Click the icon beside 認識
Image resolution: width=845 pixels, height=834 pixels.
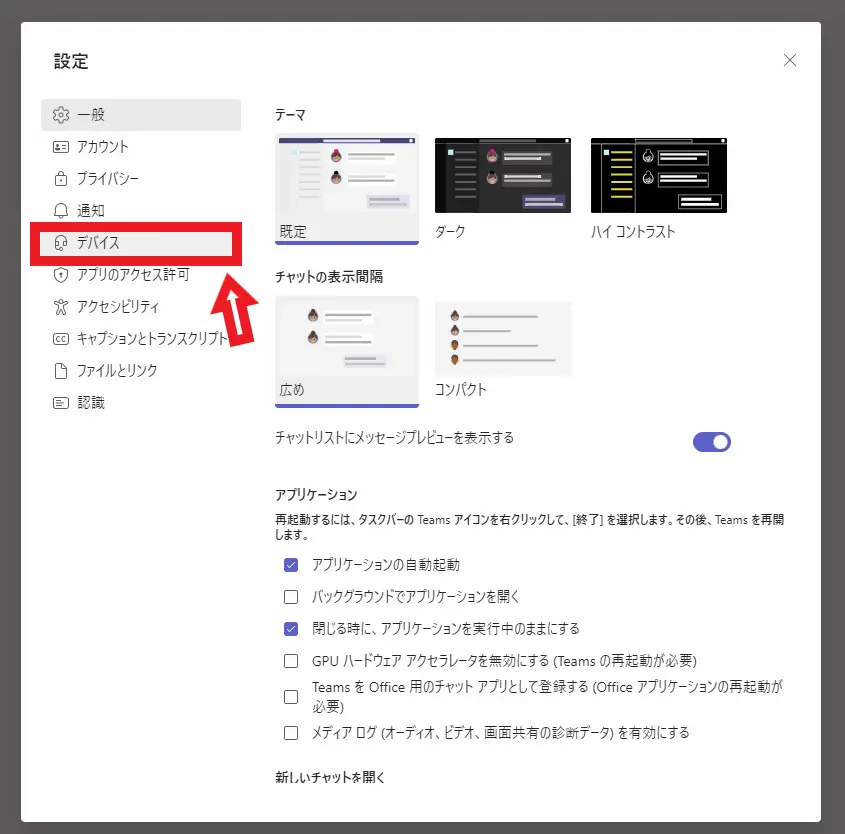pyautogui.click(x=61, y=403)
